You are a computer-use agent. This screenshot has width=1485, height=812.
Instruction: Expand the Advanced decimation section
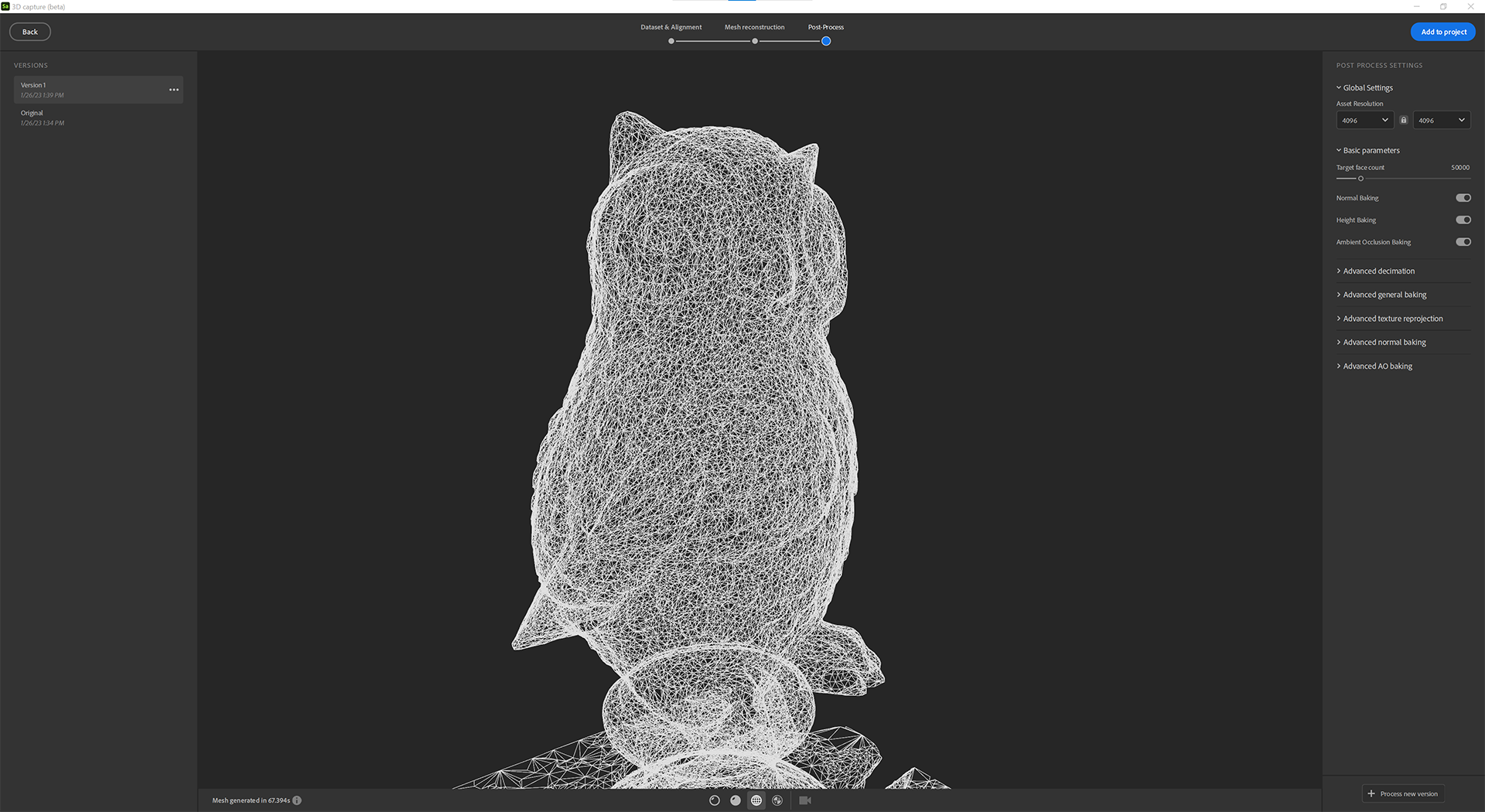tap(1378, 271)
